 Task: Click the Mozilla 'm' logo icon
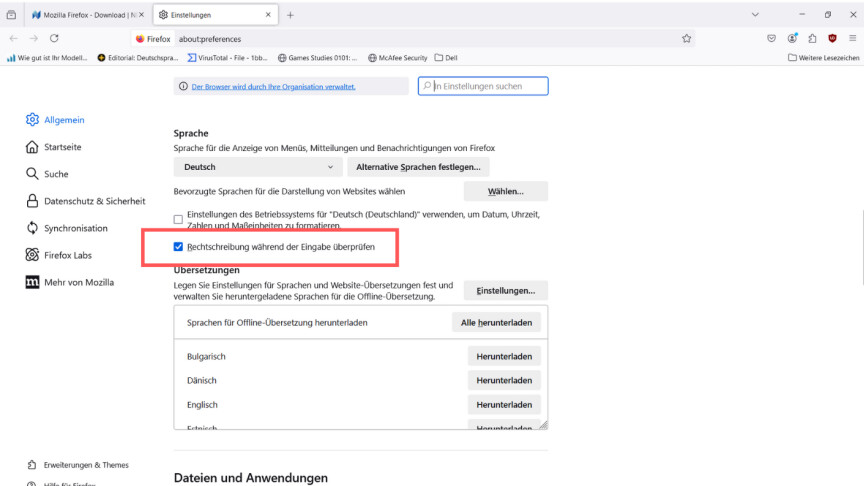click(33, 282)
